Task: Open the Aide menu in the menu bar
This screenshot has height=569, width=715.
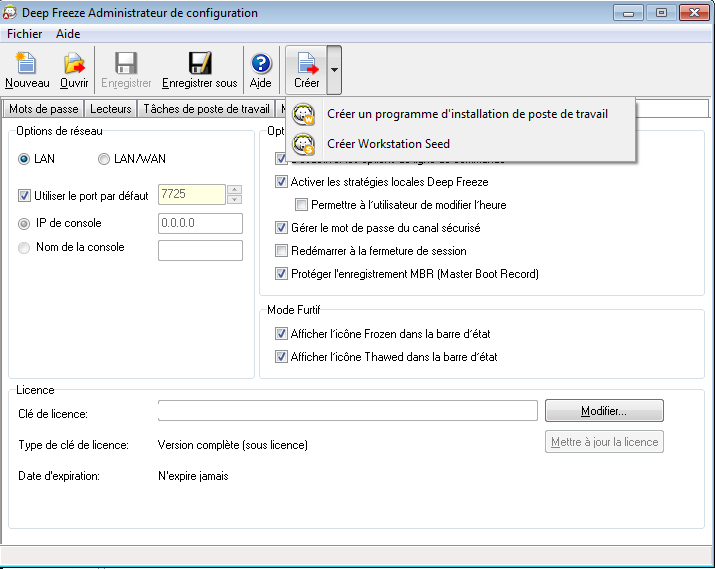Action: click(x=68, y=34)
